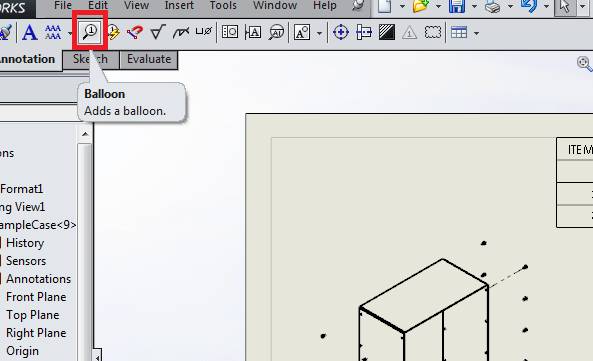Select the dashed-outline Blocks icon
The image size is (593, 361).
[x=433, y=33]
